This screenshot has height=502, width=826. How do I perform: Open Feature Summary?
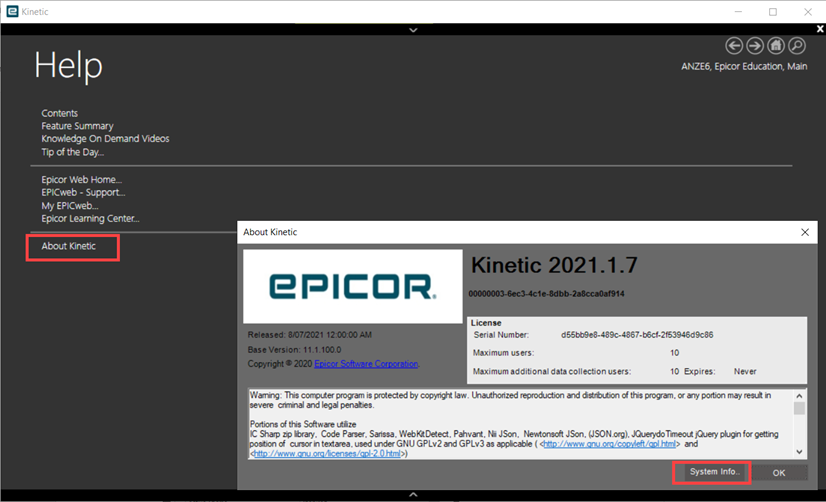(x=77, y=126)
